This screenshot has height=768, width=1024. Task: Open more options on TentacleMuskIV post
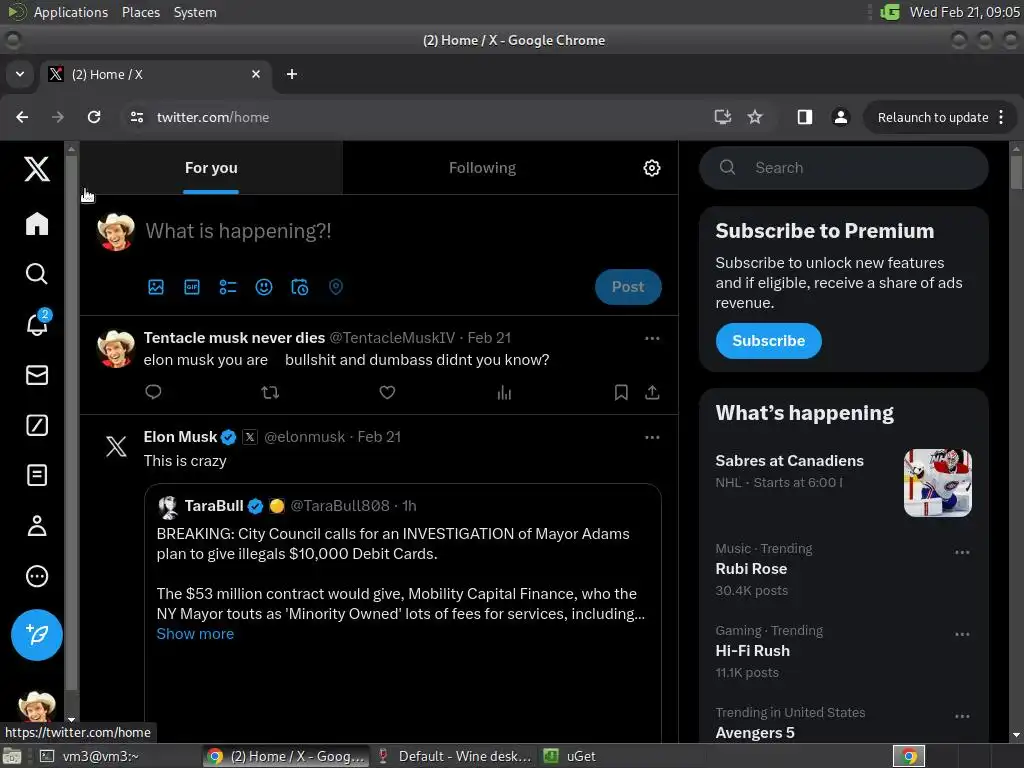(x=652, y=338)
